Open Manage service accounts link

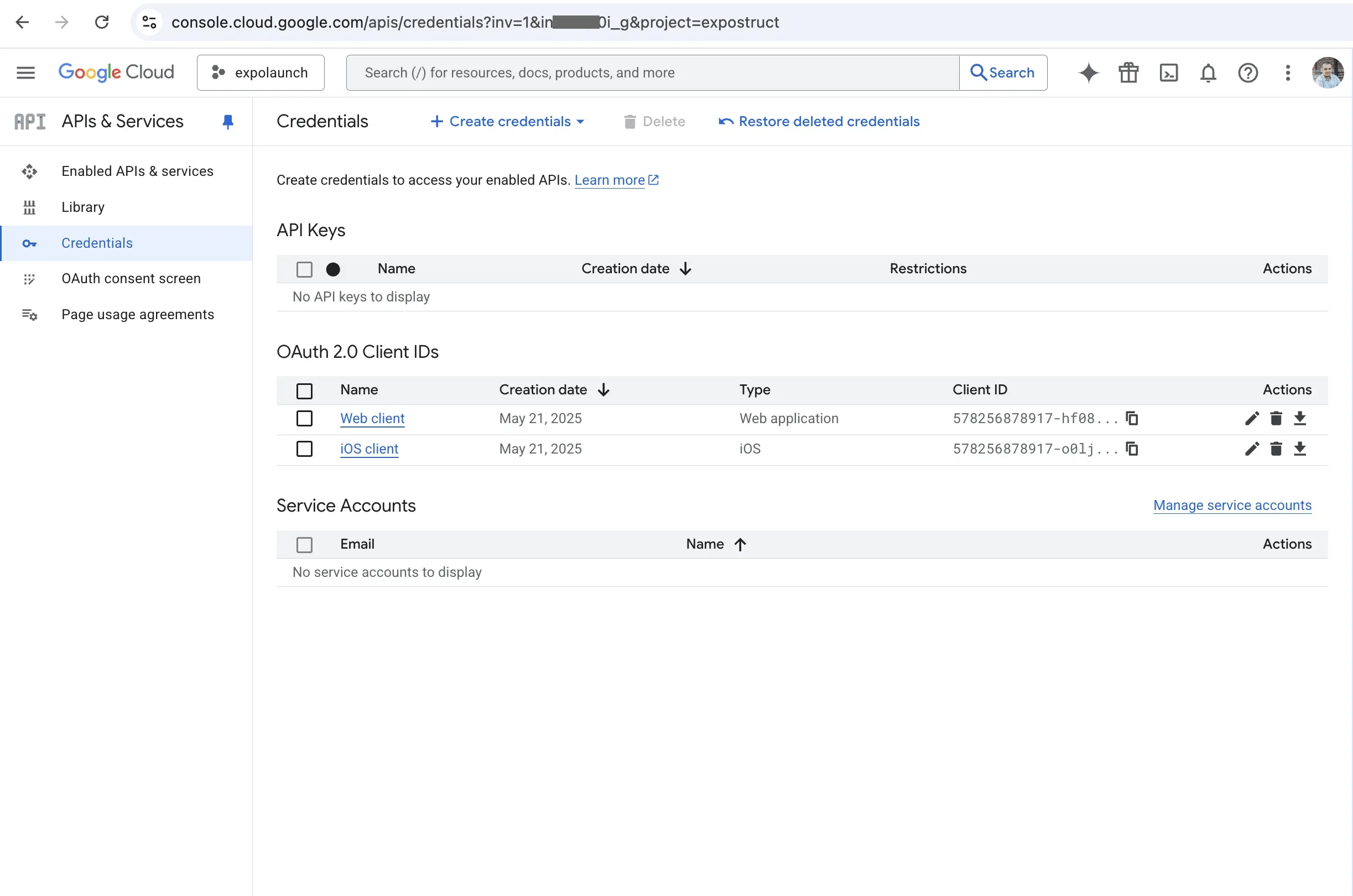coord(1232,505)
